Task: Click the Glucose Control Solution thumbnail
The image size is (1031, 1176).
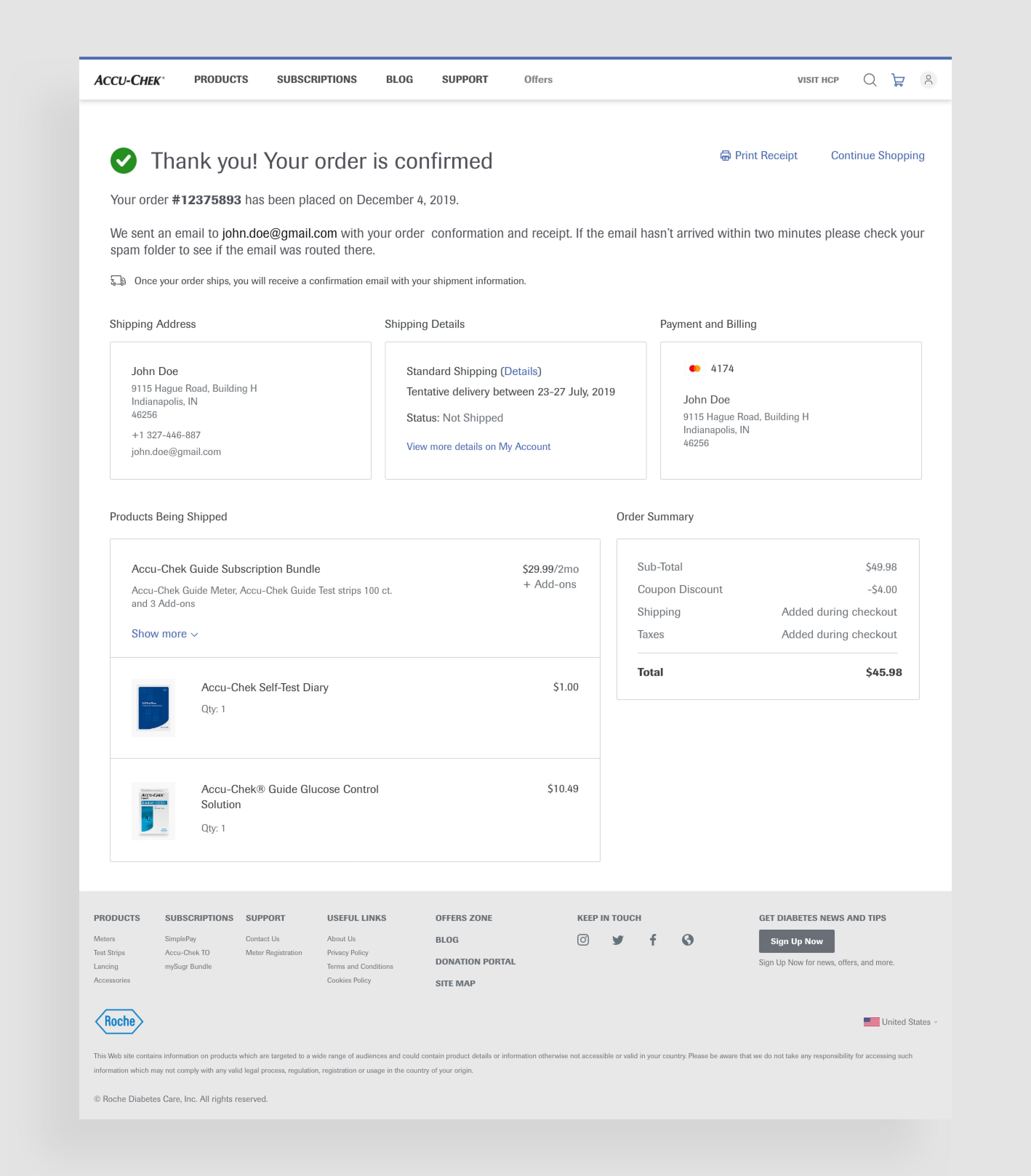Action: point(153,810)
